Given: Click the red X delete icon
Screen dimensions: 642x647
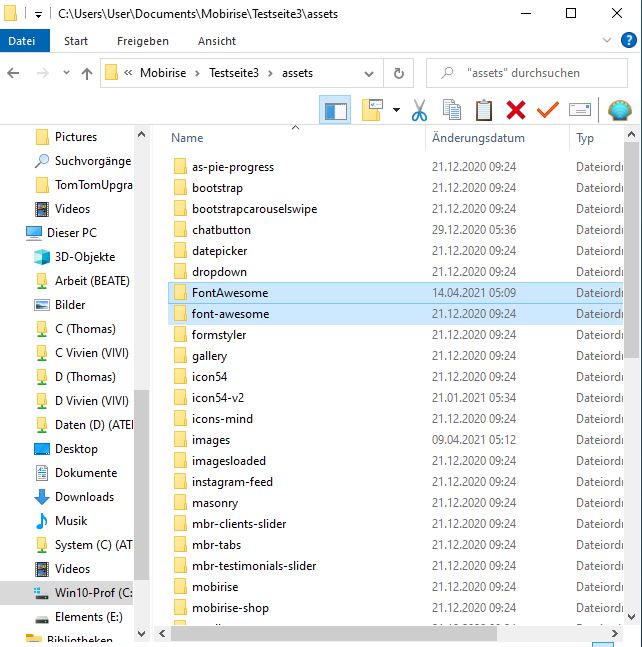Looking at the screenshot, I should point(516,110).
